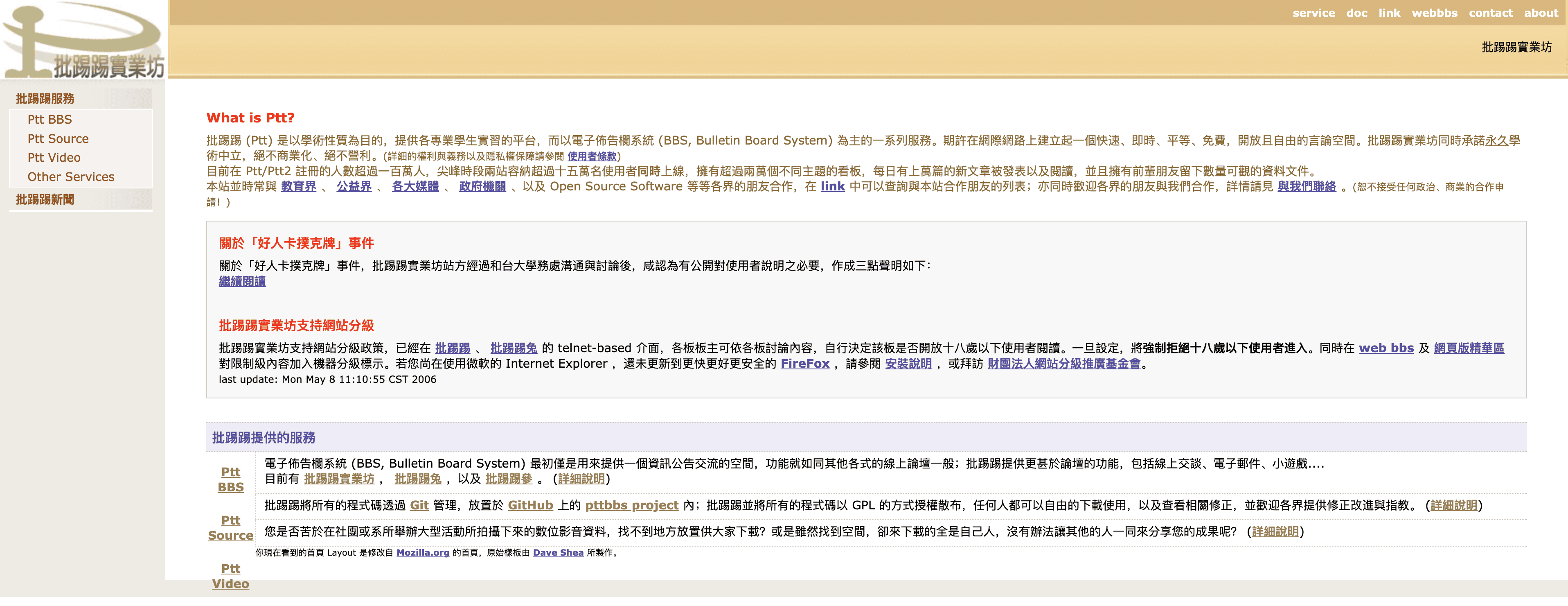1568x606 pixels.
Task: Click the 繼續閱讀 link
Action: 242,281
